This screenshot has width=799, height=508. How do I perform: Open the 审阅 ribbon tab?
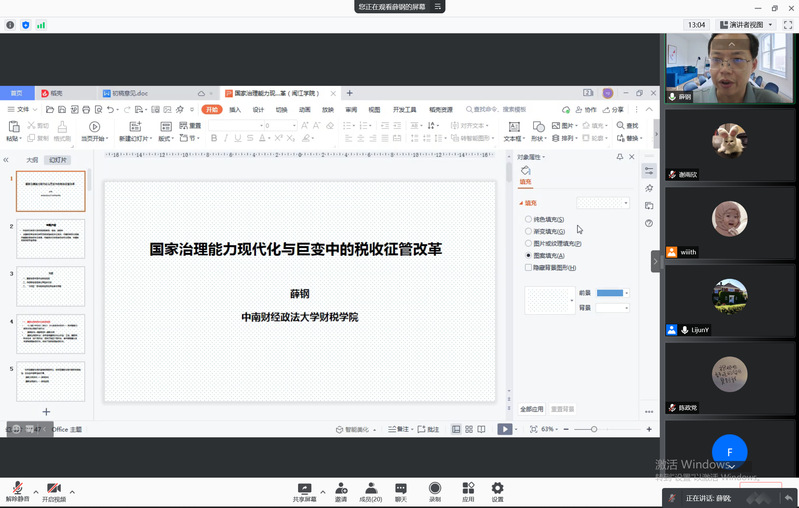[351, 109]
